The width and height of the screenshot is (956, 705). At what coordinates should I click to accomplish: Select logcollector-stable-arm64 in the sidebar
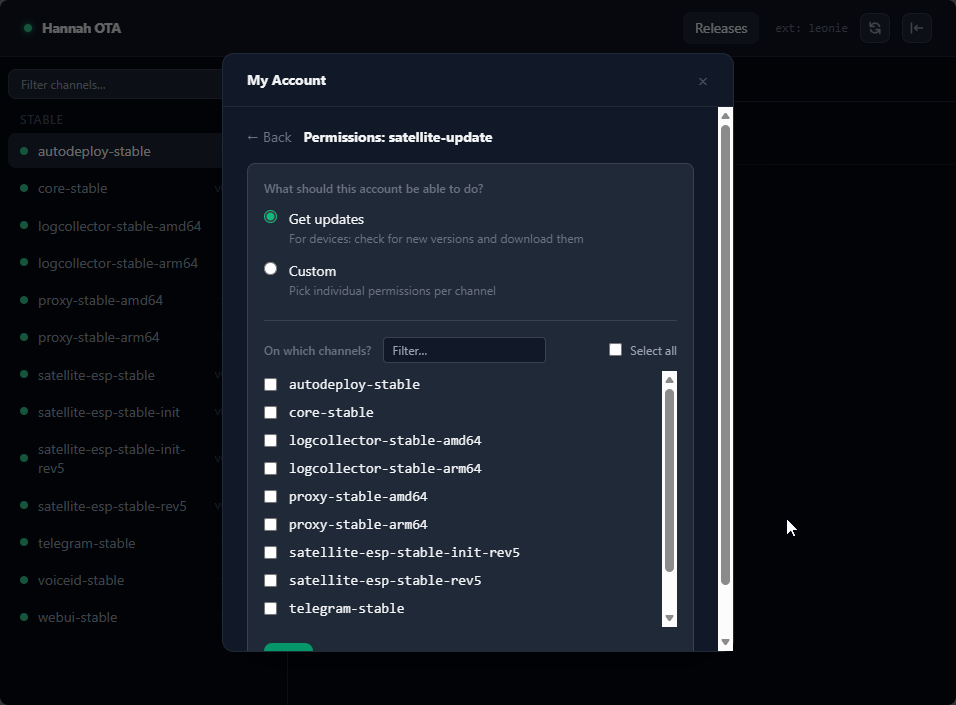(x=116, y=263)
